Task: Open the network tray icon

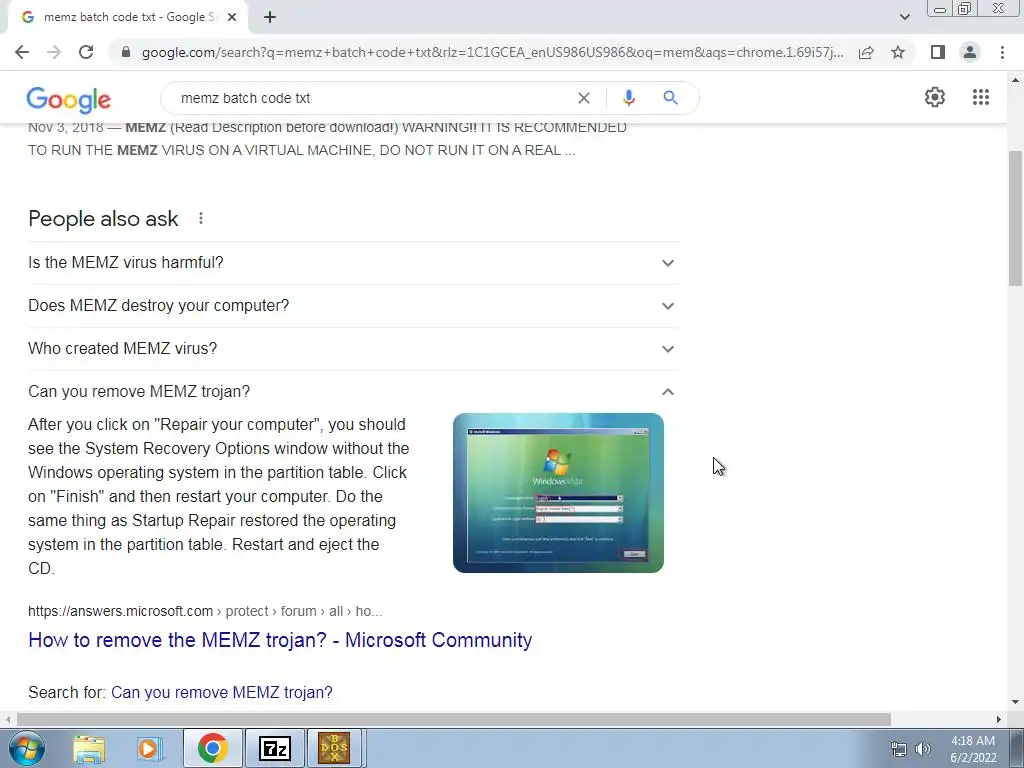Action: pos(899,749)
